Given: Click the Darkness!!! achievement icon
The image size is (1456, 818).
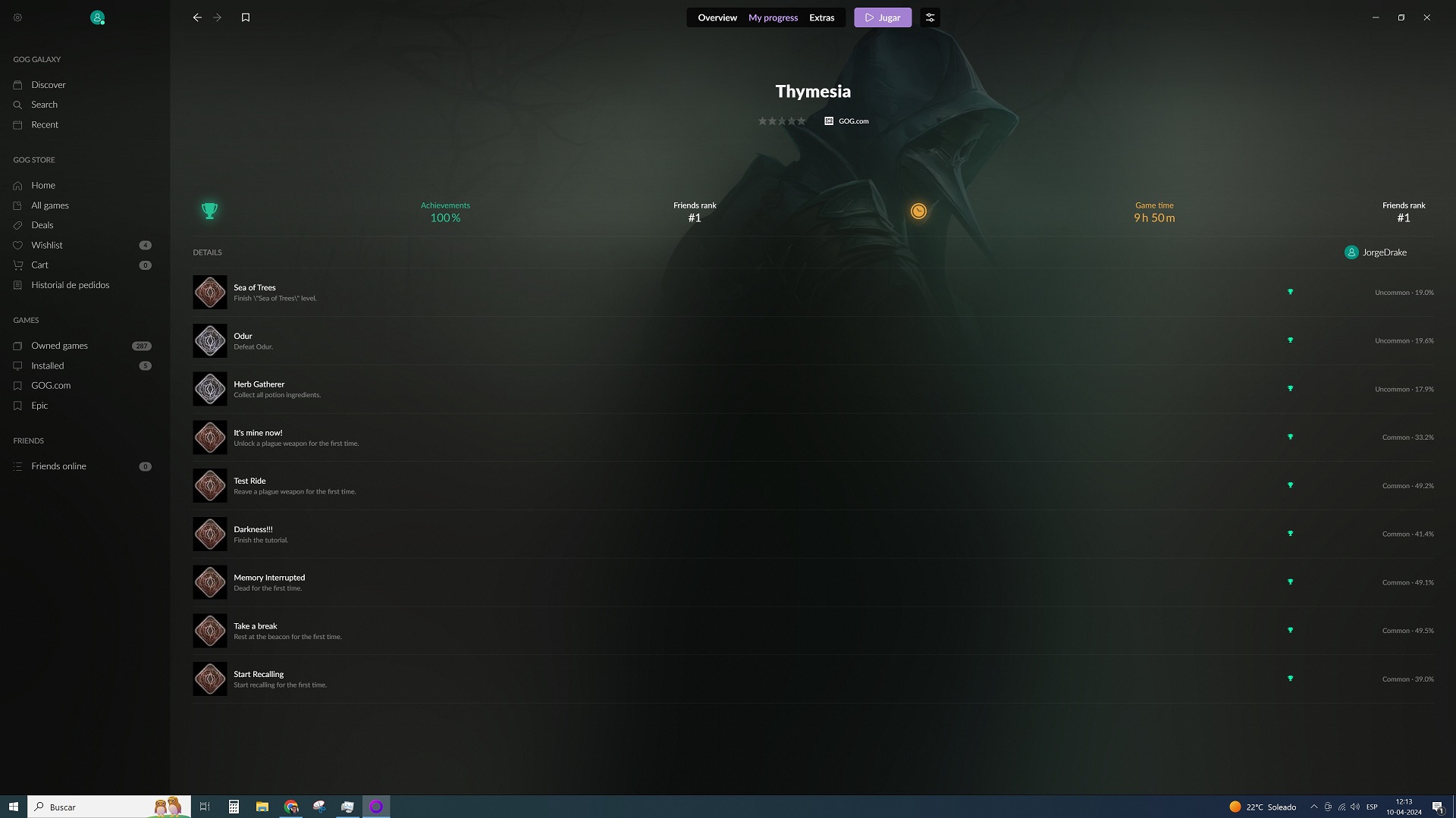Looking at the screenshot, I should tap(210, 534).
